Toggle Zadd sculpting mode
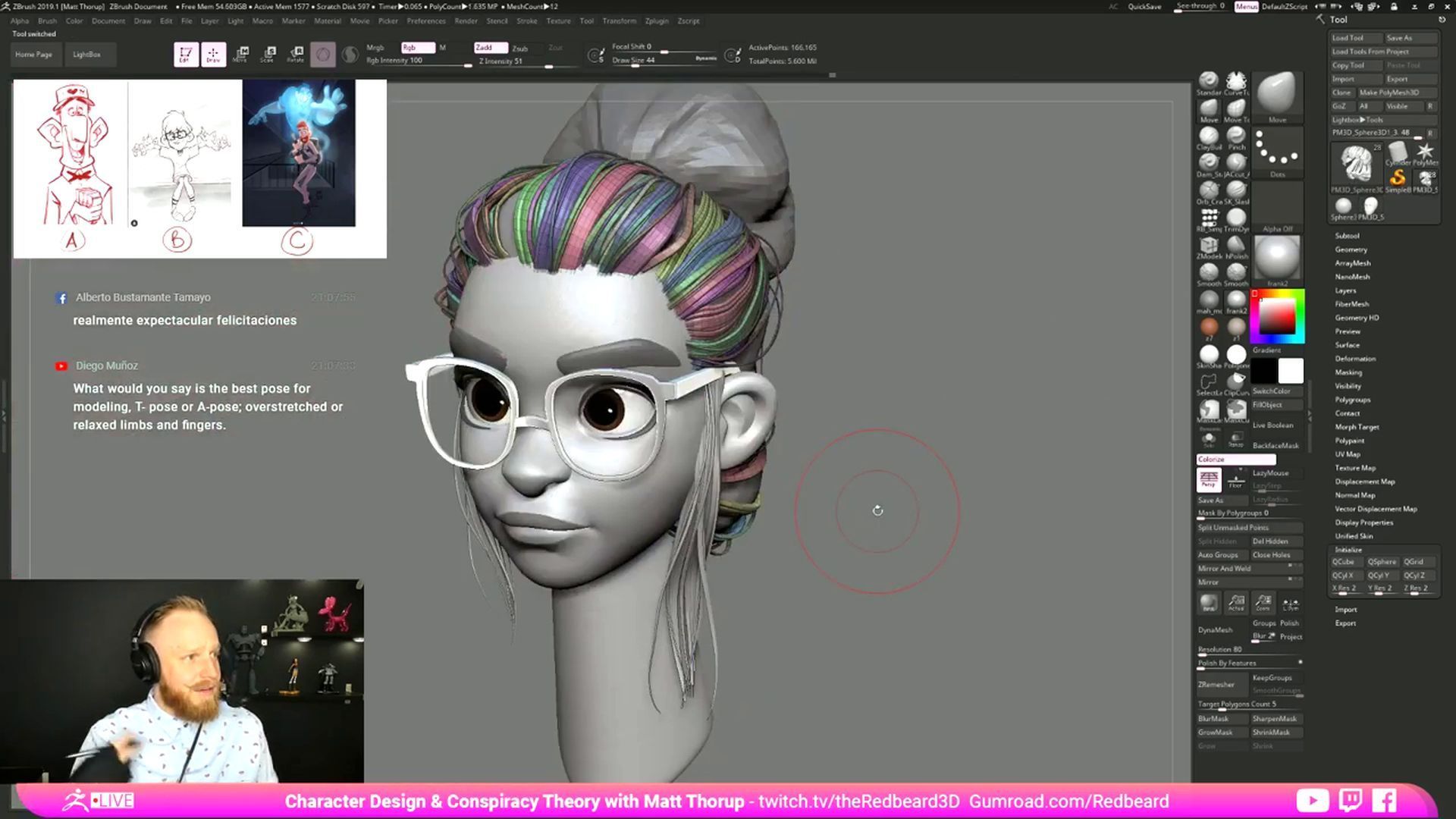This screenshot has height=819, width=1456. 489,47
